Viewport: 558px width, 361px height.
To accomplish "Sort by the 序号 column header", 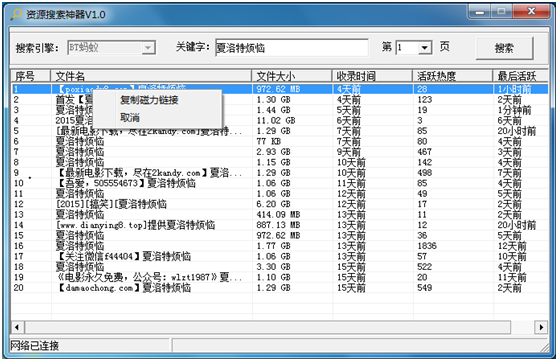I will 31,76.
